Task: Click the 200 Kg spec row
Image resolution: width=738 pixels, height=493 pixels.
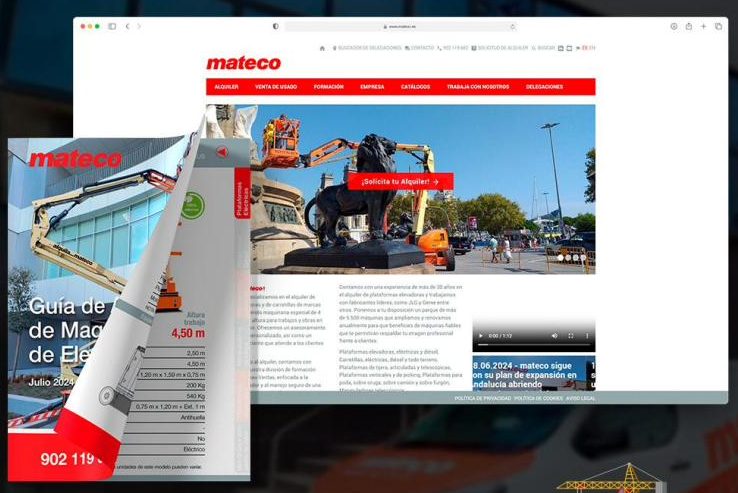Action: [170, 385]
